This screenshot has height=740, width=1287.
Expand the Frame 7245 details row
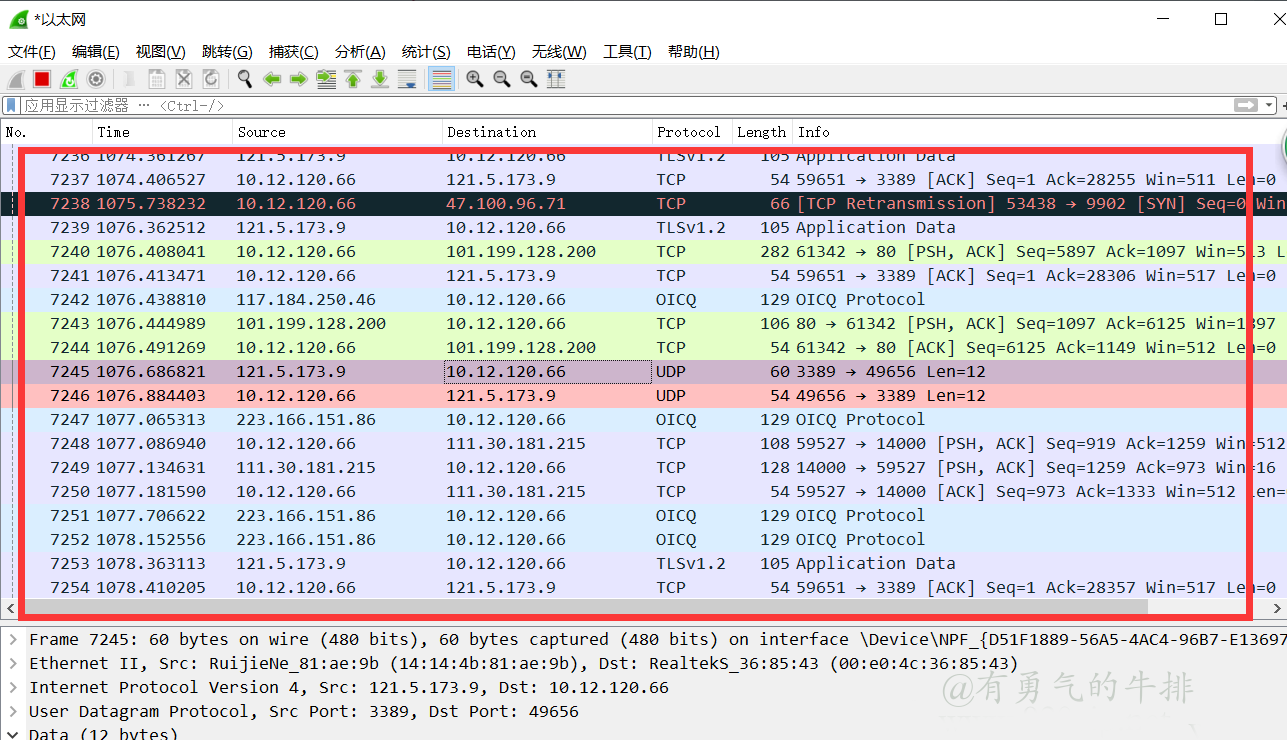click(13, 640)
